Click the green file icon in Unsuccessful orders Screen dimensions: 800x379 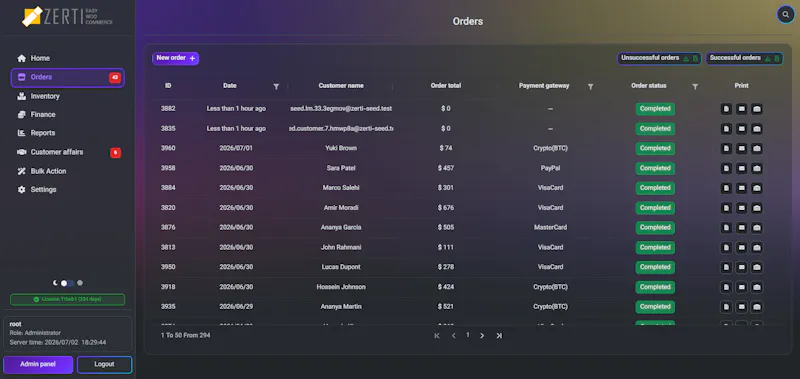(x=695, y=59)
